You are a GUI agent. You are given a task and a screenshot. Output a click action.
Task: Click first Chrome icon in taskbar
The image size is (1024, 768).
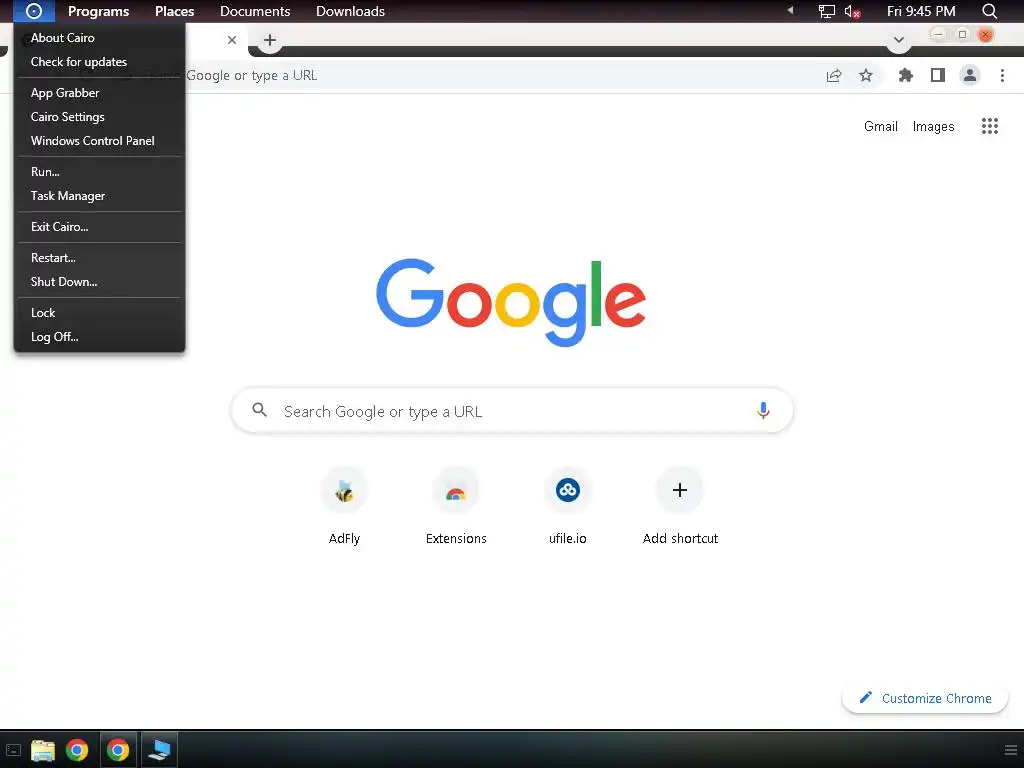(77, 750)
